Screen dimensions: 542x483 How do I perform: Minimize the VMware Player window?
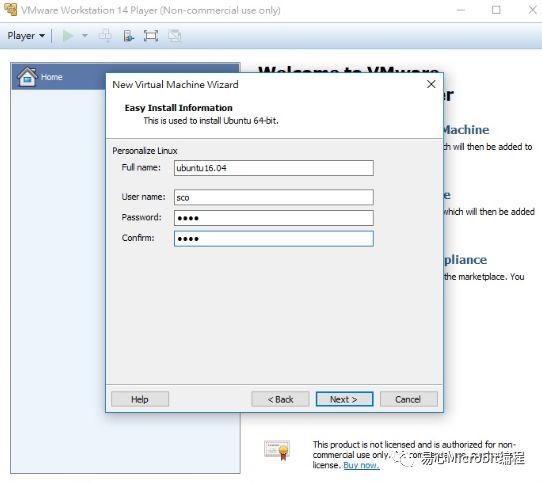[x=461, y=10]
